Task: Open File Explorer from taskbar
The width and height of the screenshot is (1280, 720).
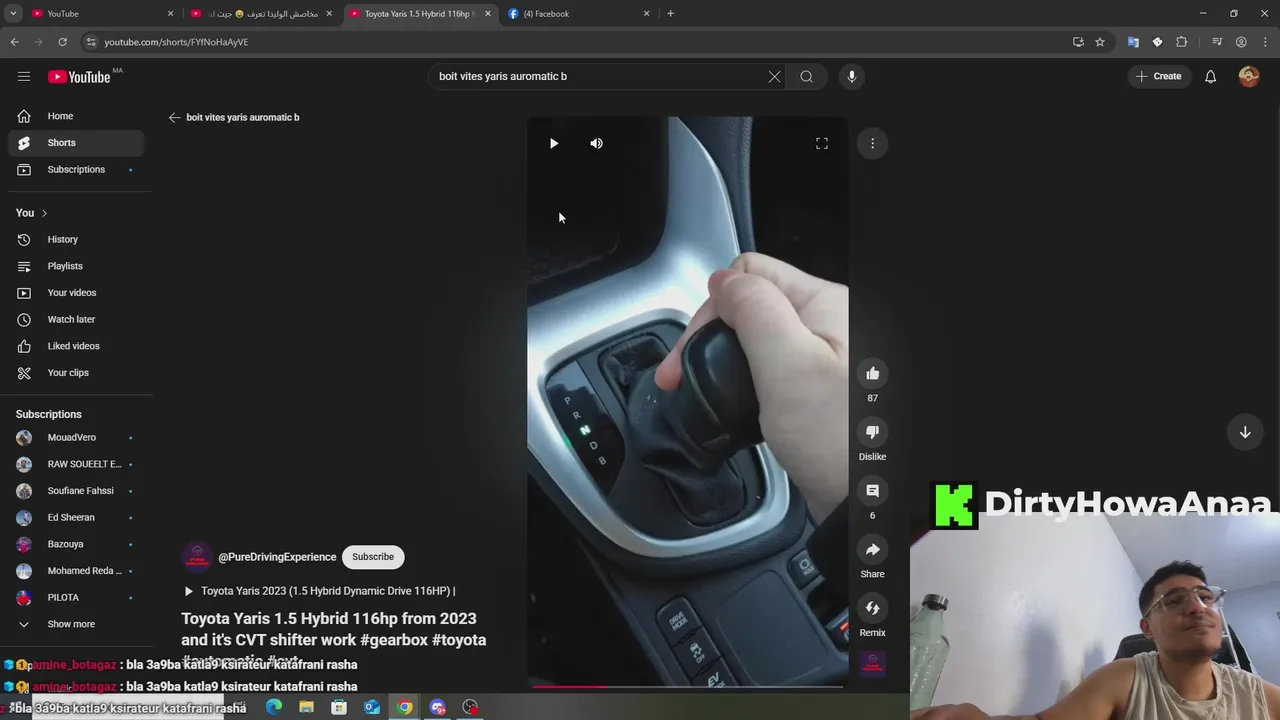Action: pyautogui.click(x=306, y=707)
